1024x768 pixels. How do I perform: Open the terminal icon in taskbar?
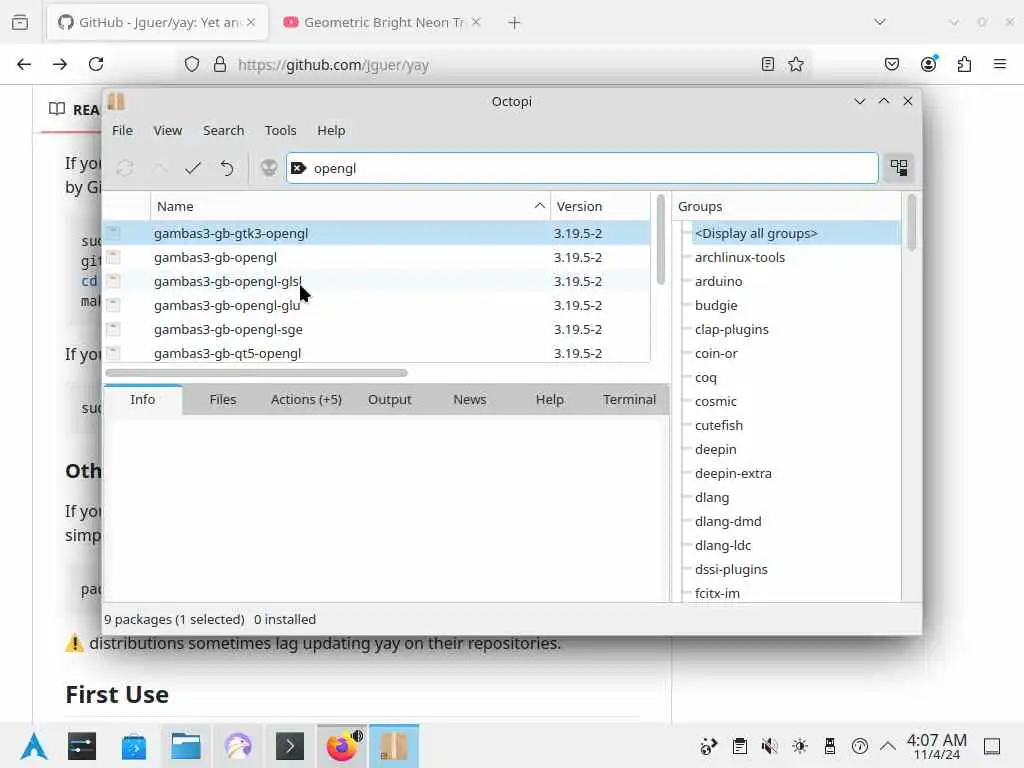tap(290, 746)
